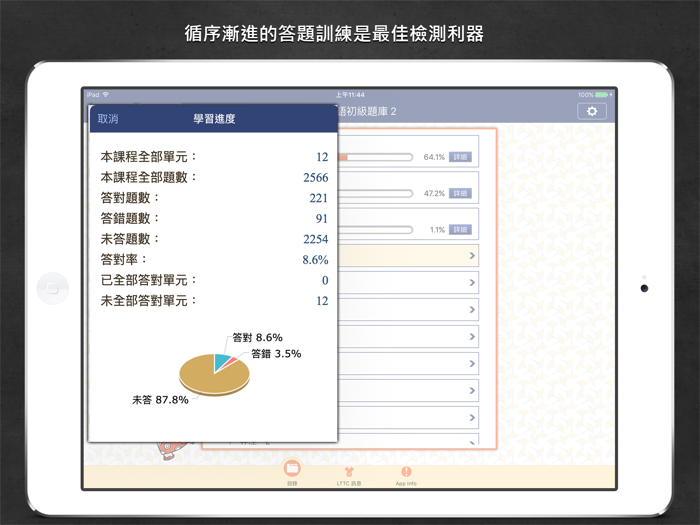
Task: Open 詳細 beside the 1.1% bar
Action: coord(460,230)
